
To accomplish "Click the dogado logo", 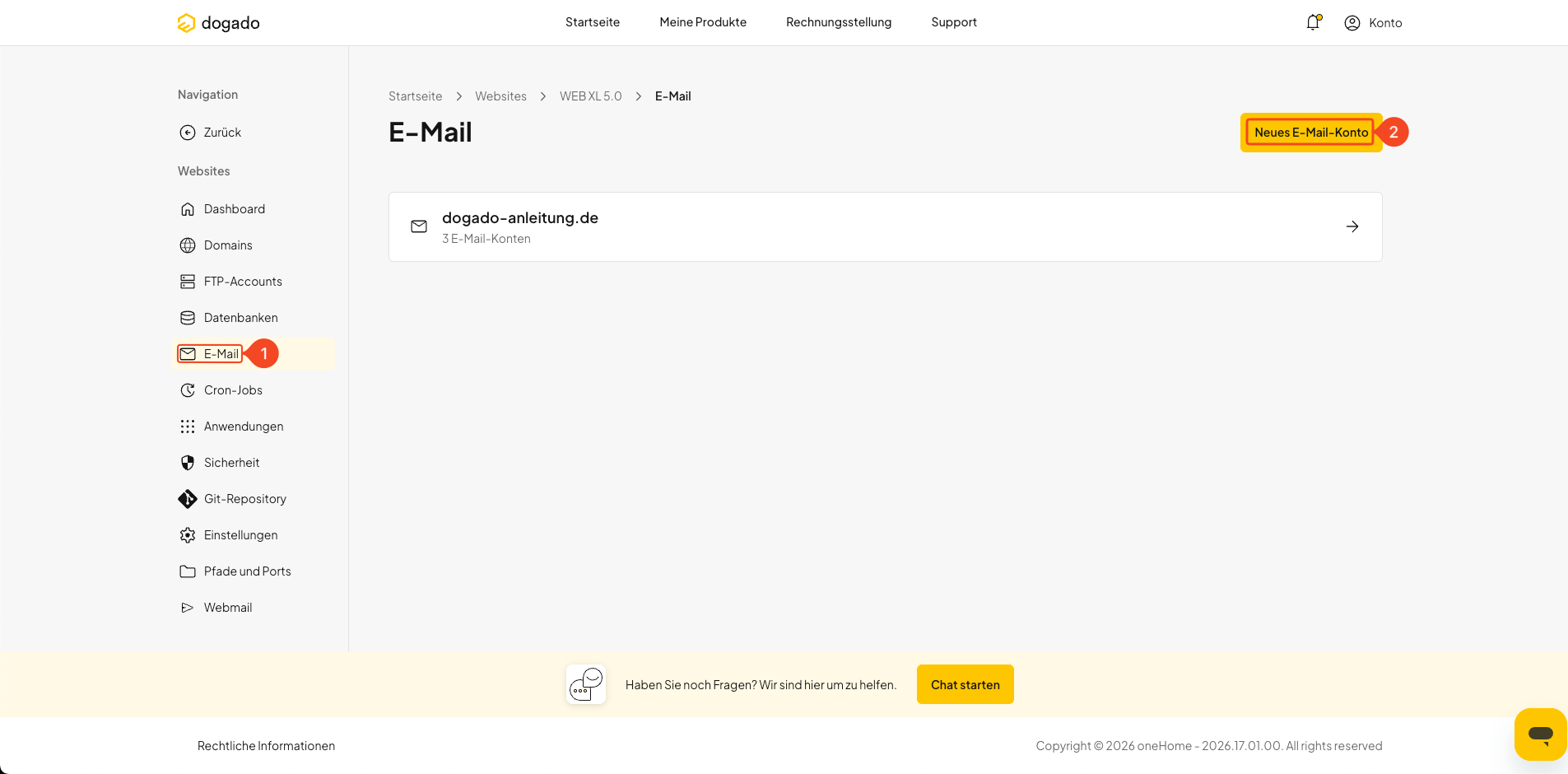I will [218, 23].
